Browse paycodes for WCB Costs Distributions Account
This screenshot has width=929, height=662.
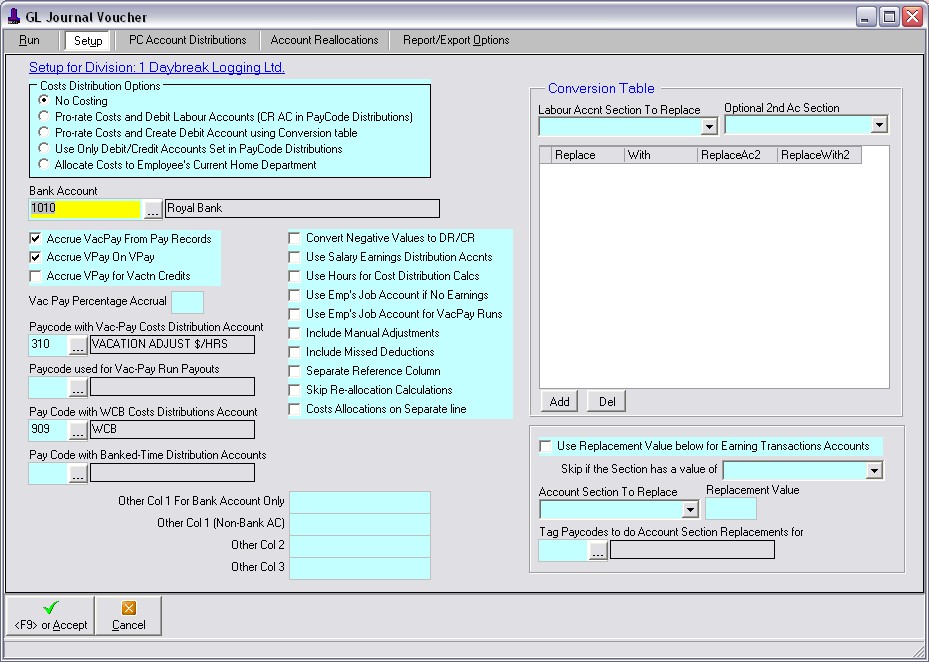[78, 430]
